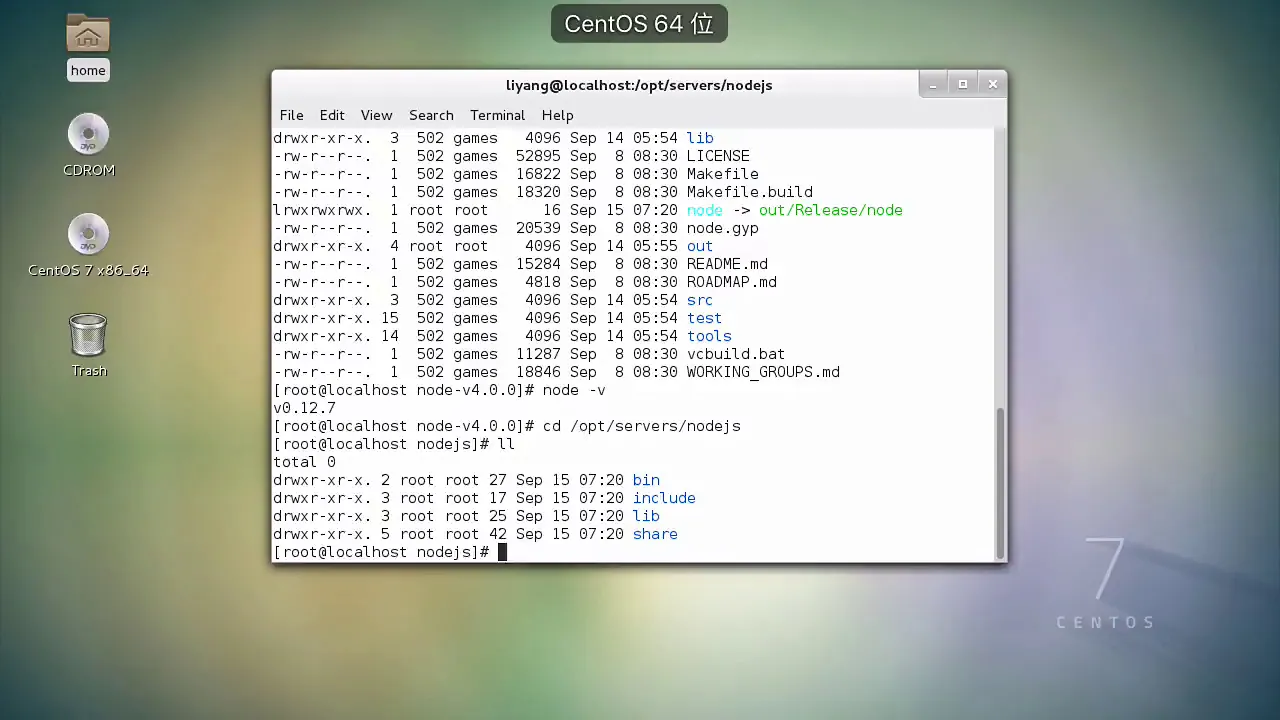Maximize the terminal window
This screenshot has width=1280, height=720.
(x=963, y=85)
